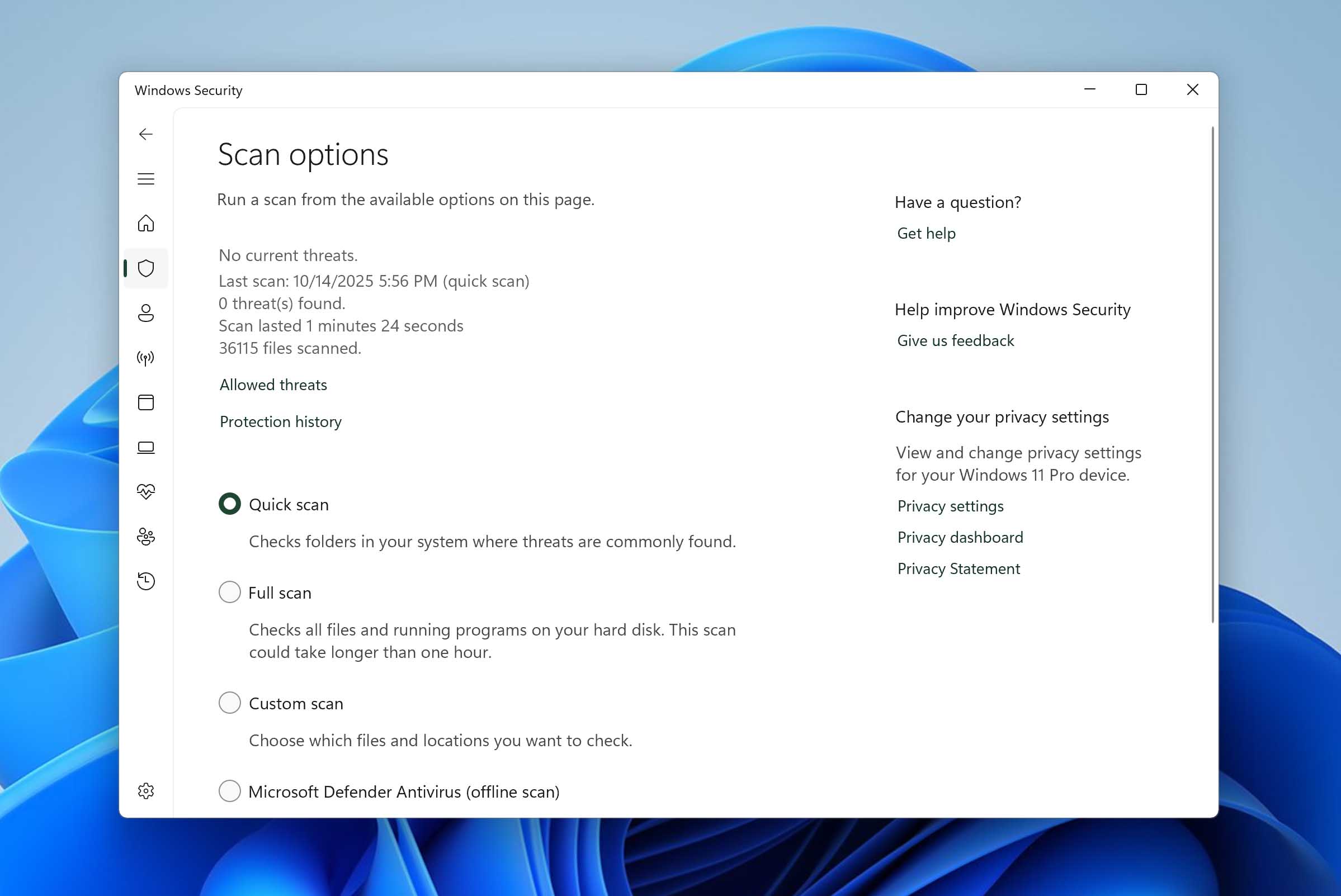
Task: Expand the navigation pane with the hamburger menu
Action: point(147,179)
